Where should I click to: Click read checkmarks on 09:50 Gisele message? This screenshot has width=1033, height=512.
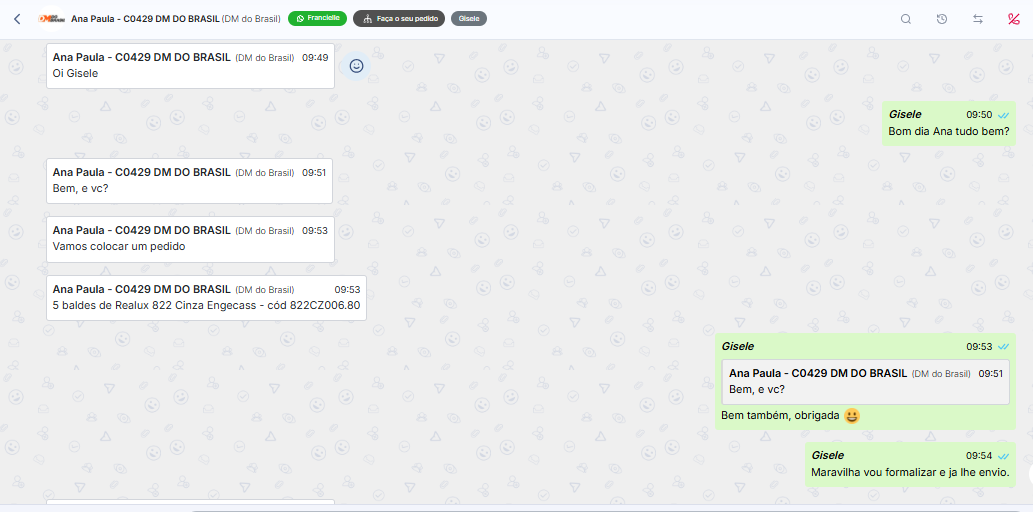coord(1003,115)
